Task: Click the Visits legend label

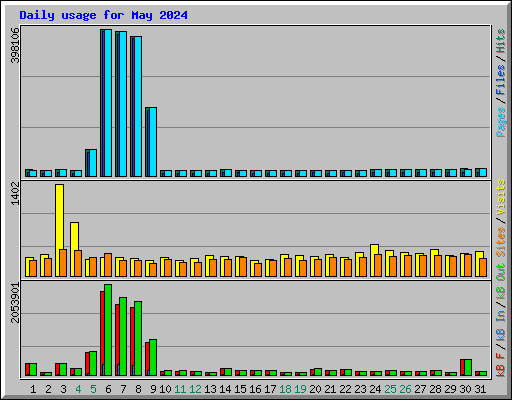Action: point(501,197)
